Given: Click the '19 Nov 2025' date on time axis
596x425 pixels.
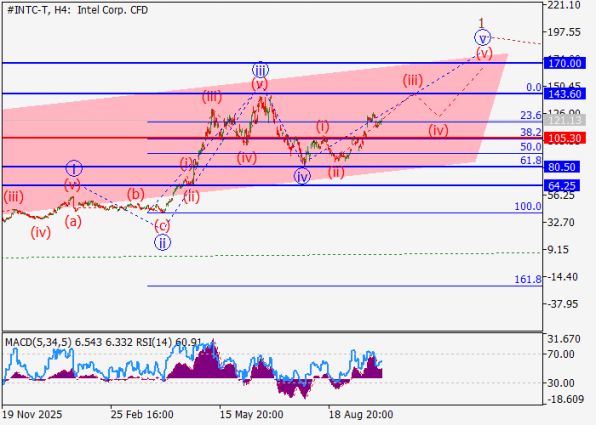Looking at the screenshot, I should tap(32, 414).
